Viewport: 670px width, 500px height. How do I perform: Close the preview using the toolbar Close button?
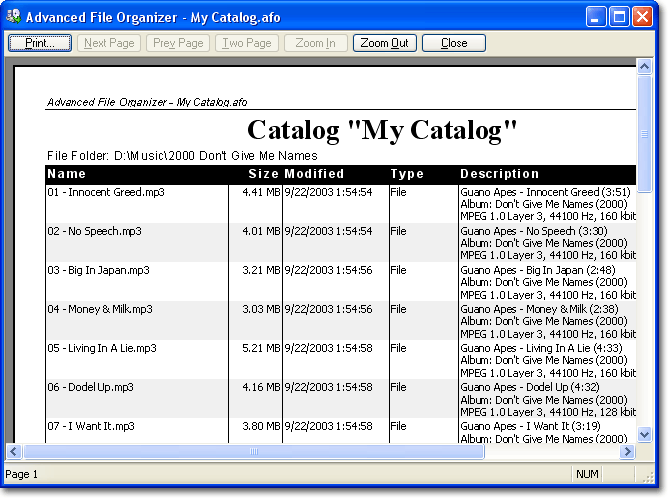(453, 43)
